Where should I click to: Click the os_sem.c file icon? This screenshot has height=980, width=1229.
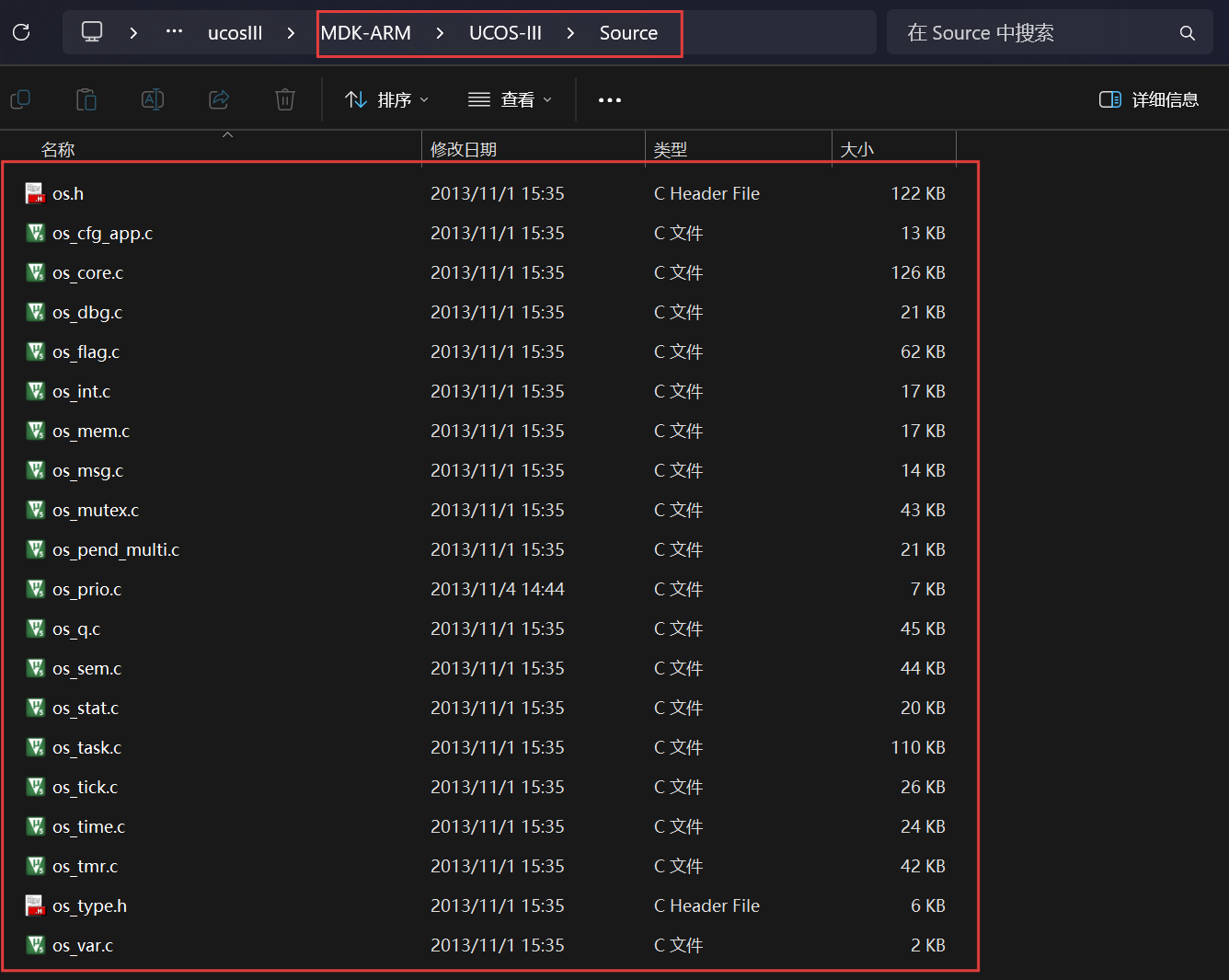click(35, 668)
